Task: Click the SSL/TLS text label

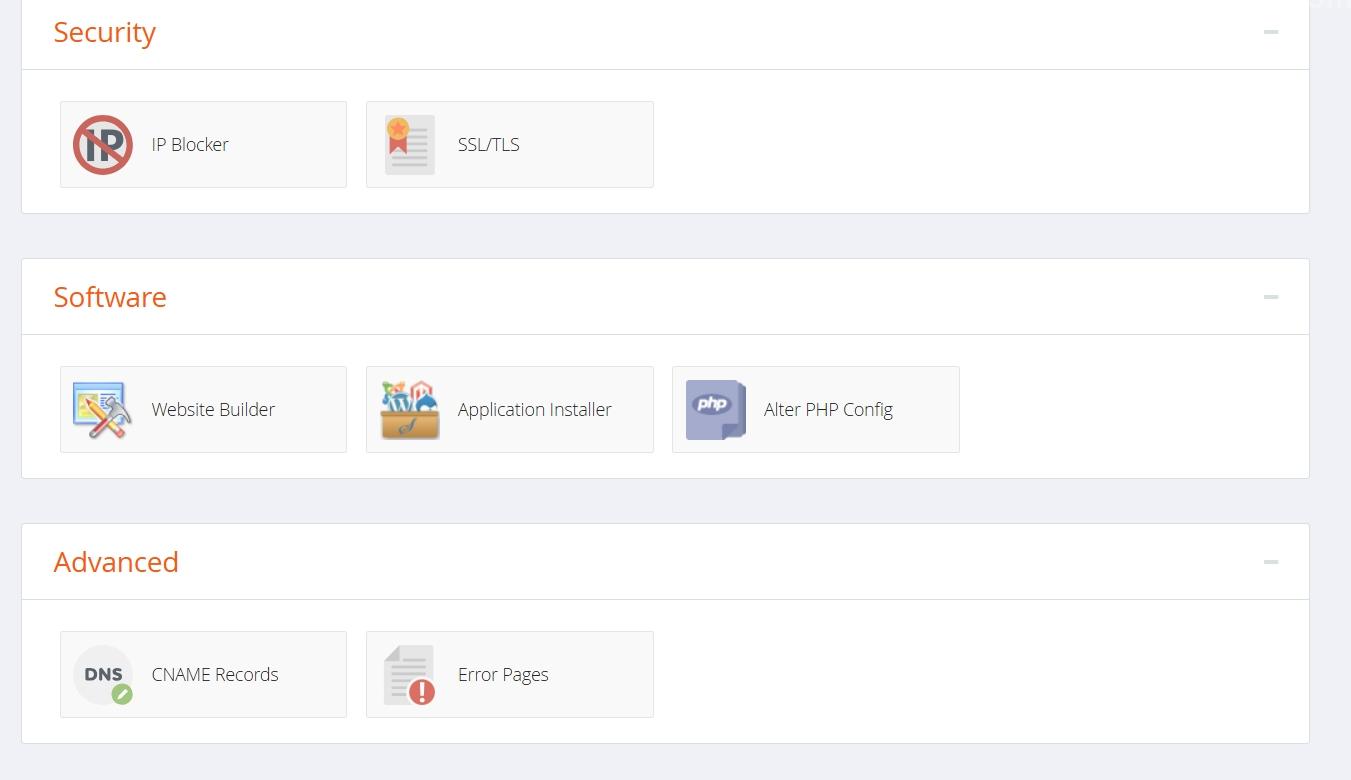Action: [x=489, y=144]
